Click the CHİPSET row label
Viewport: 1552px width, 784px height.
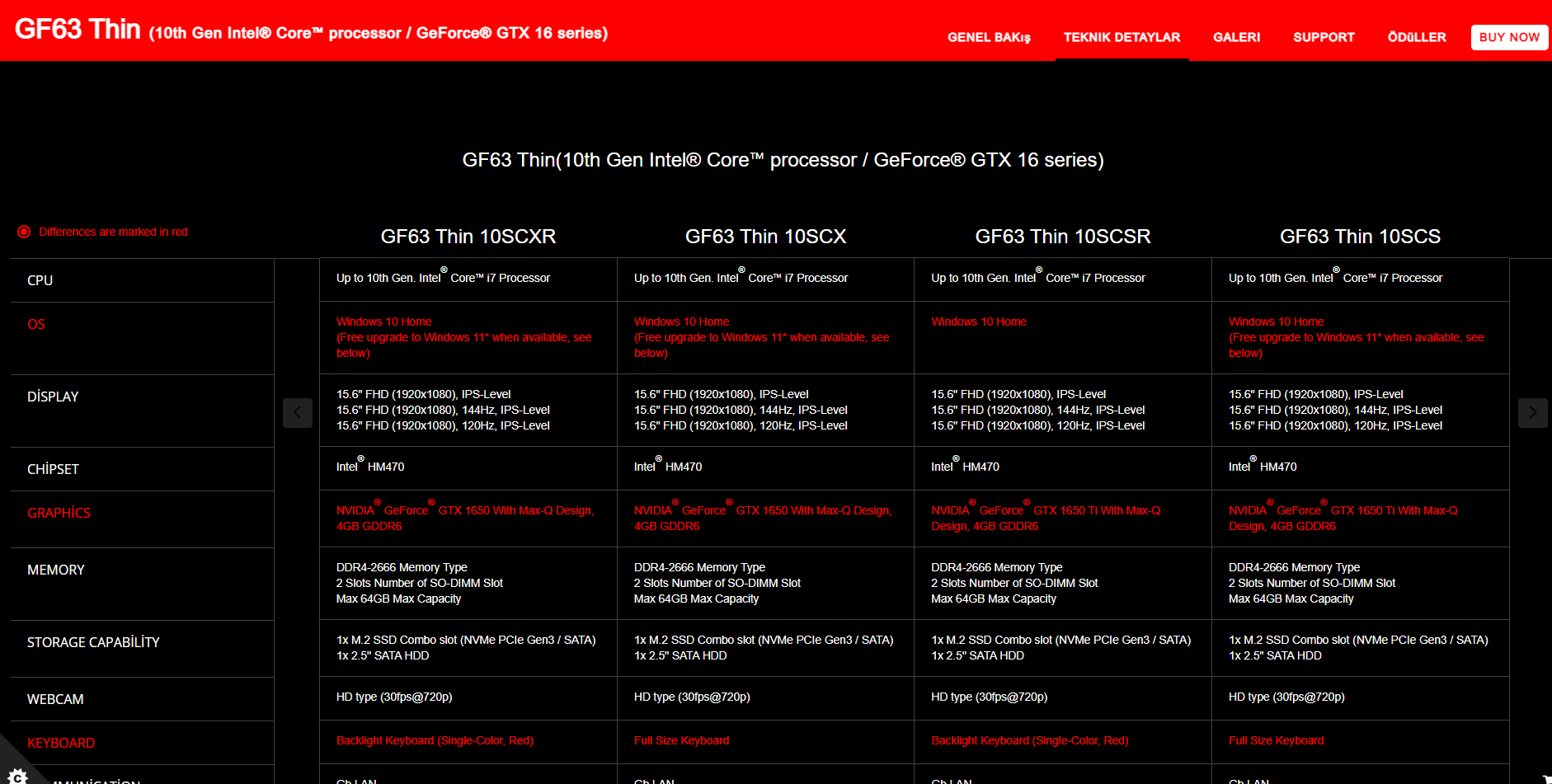pos(53,469)
